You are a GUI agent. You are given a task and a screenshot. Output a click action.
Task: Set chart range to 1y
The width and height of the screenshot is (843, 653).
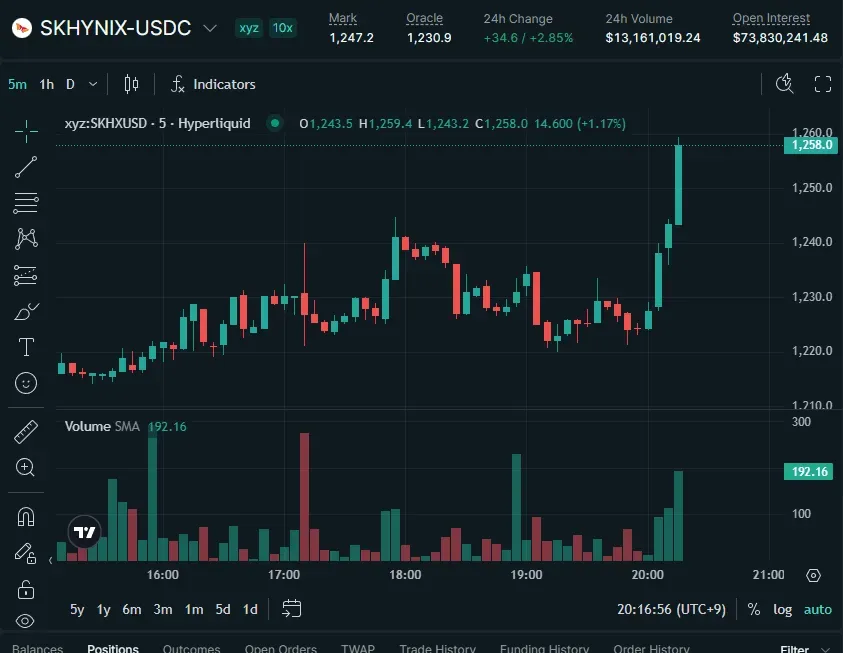103,609
